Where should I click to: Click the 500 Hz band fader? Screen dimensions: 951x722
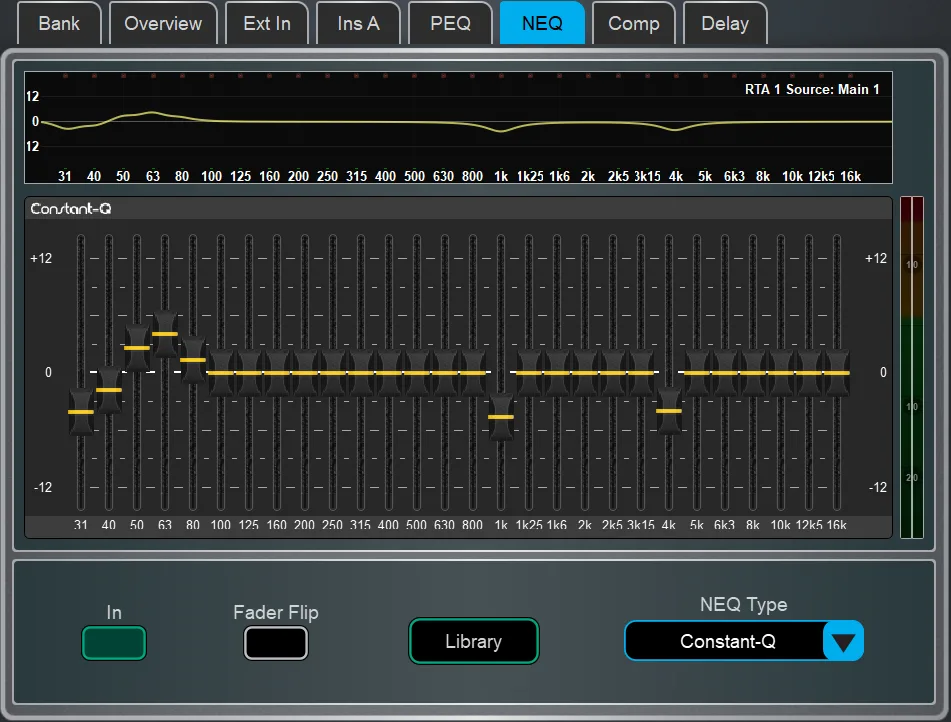417,373
